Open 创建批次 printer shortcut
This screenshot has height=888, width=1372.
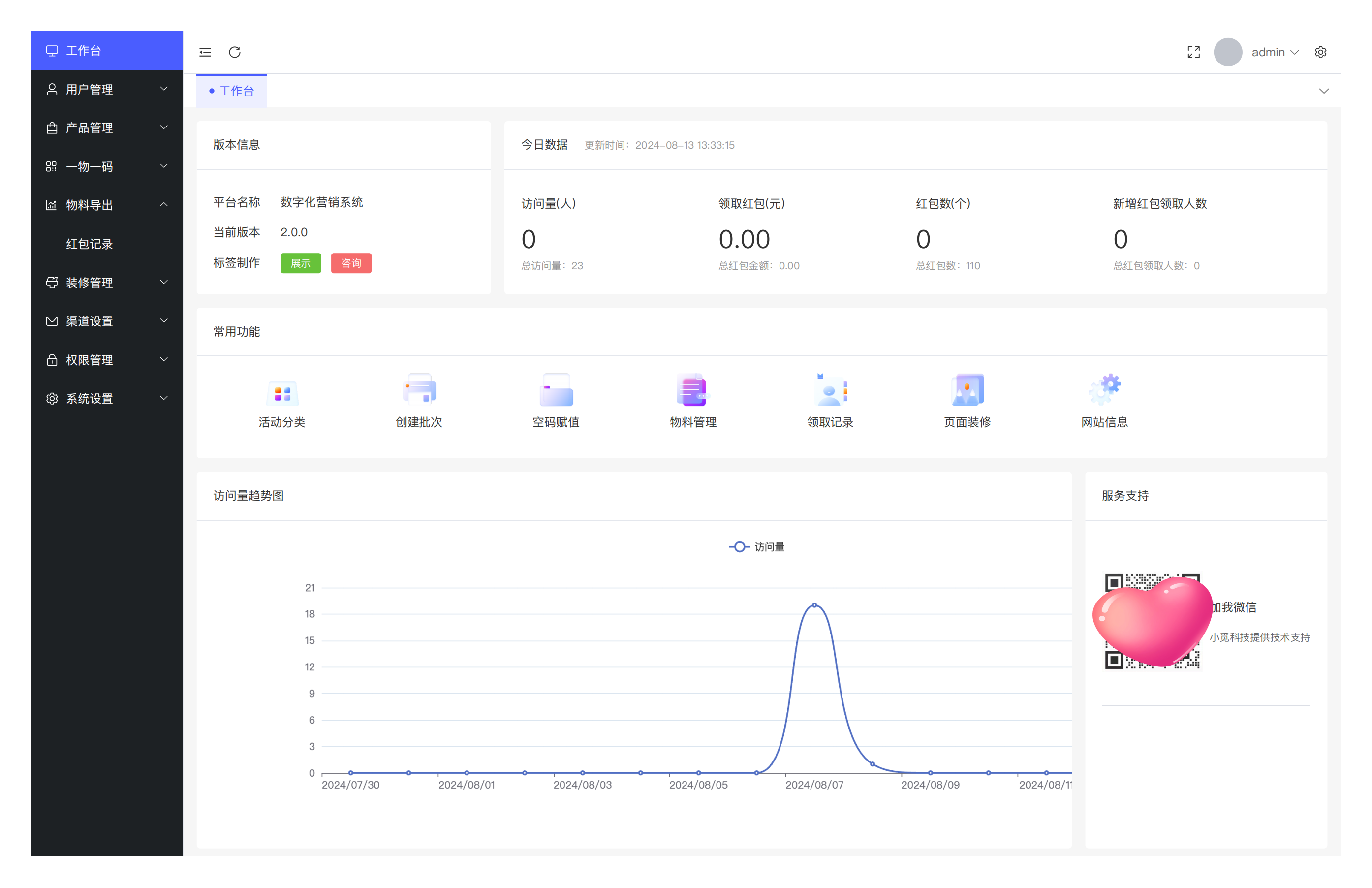[419, 390]
